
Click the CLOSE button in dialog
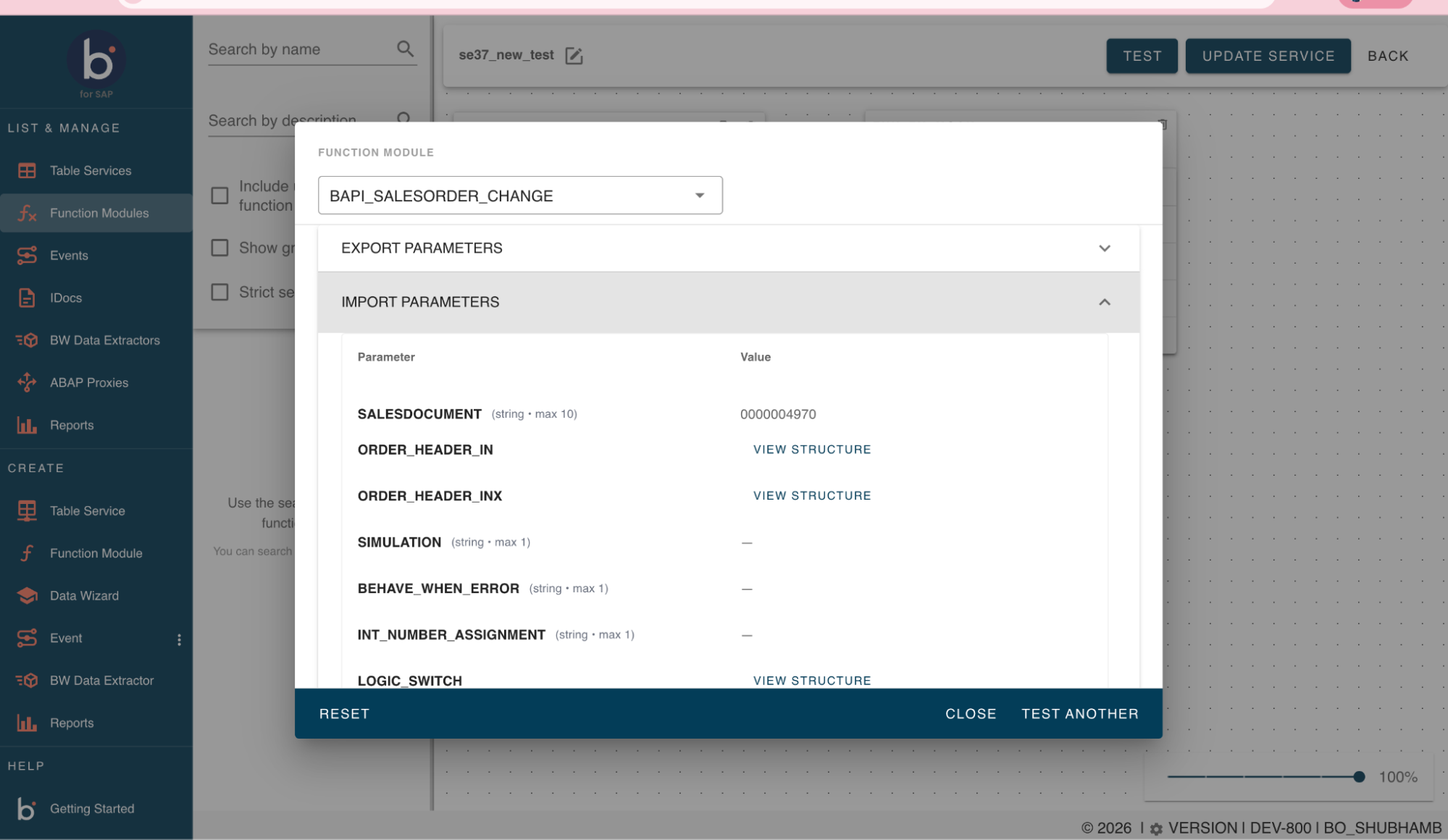(971, 714)
